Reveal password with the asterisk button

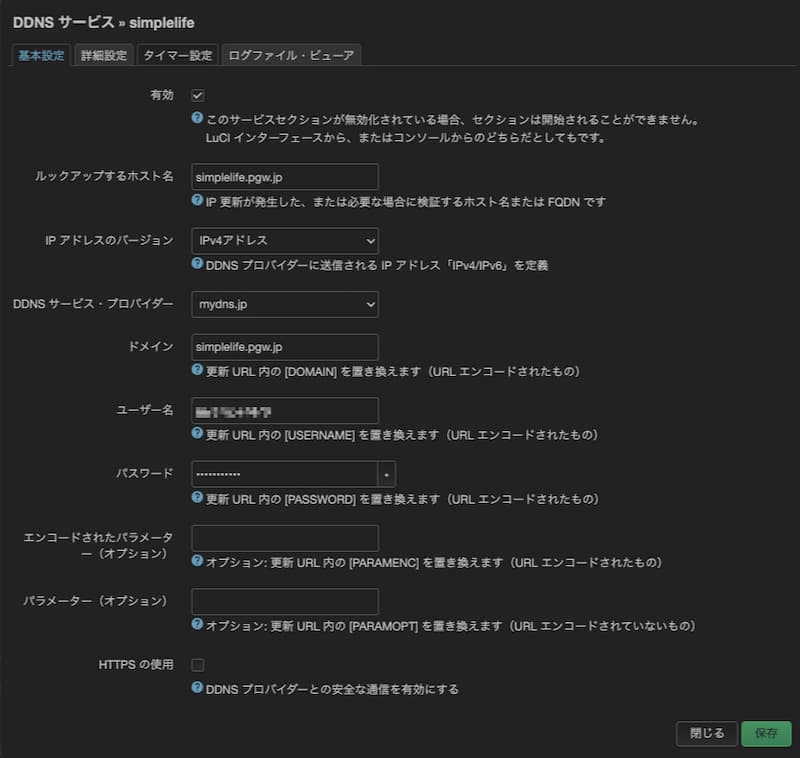pyautogui.click(x=387, y=474)
